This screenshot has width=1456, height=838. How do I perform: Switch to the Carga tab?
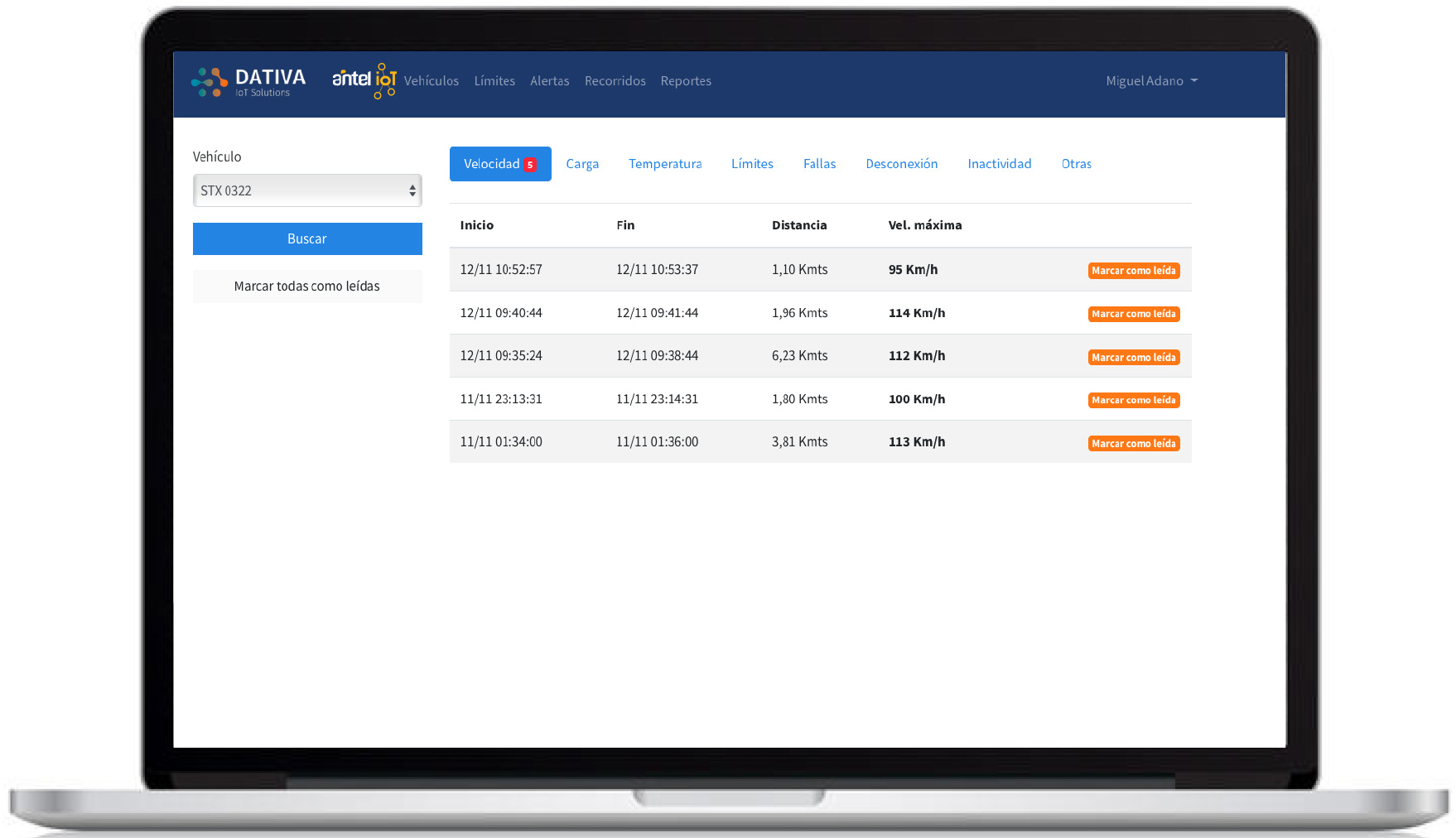(x=582, y=164)
